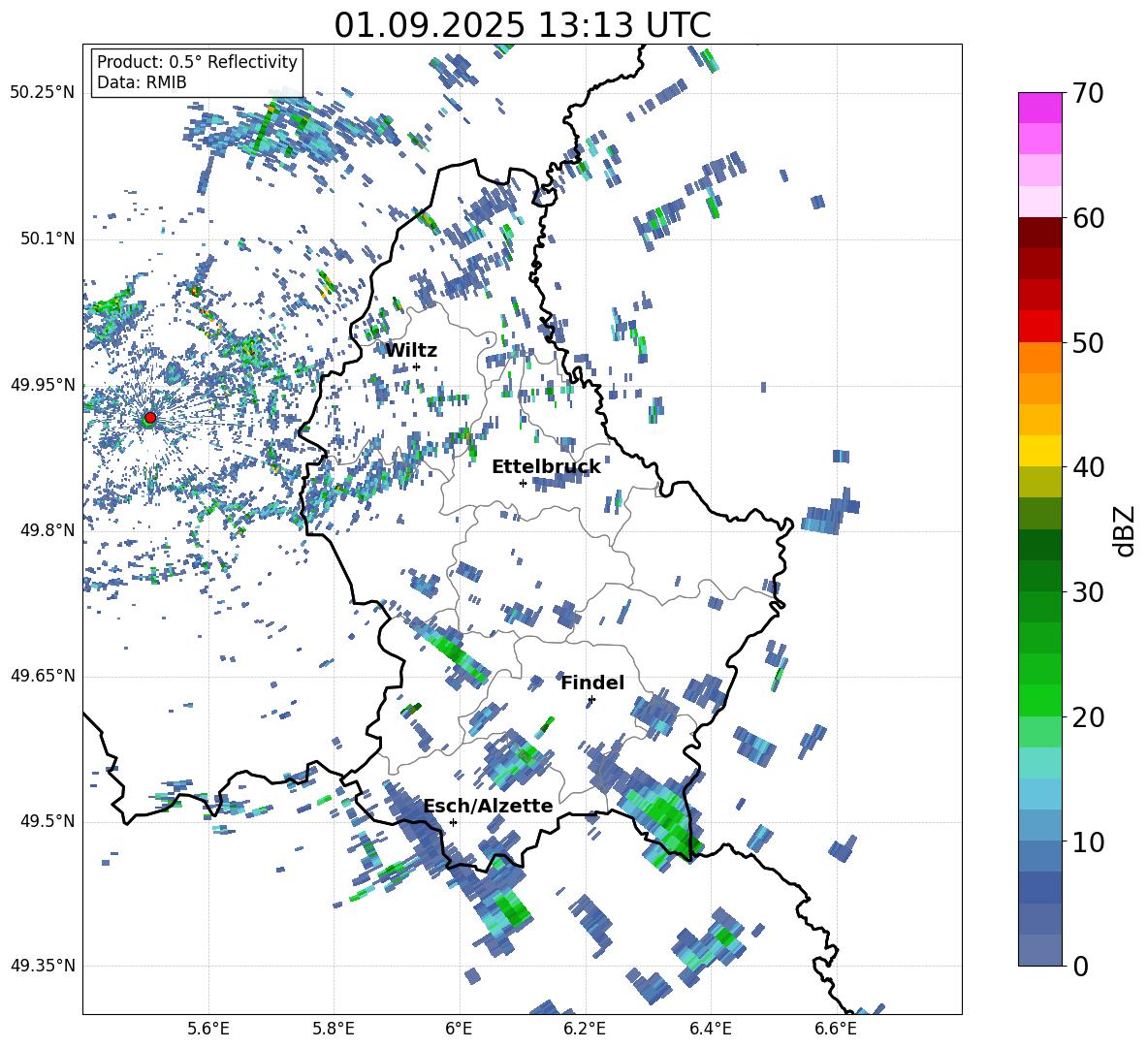Image resolution: width=1148 pixels, height=1048 pixels.
Task: Pick the bright green swatch just above 20 dBZ
Action: click(x=1039, y=700)
